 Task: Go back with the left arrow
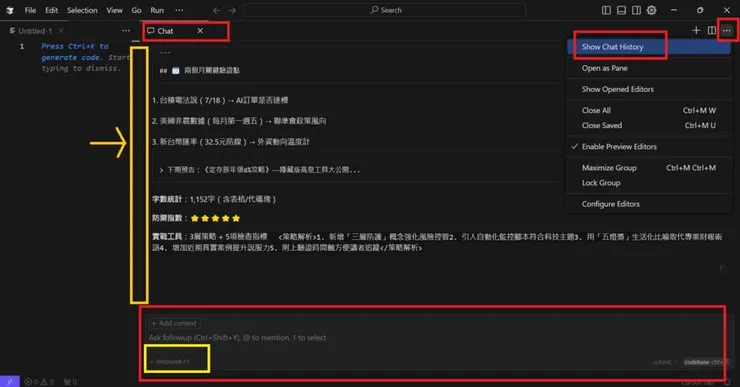[216, 10]
